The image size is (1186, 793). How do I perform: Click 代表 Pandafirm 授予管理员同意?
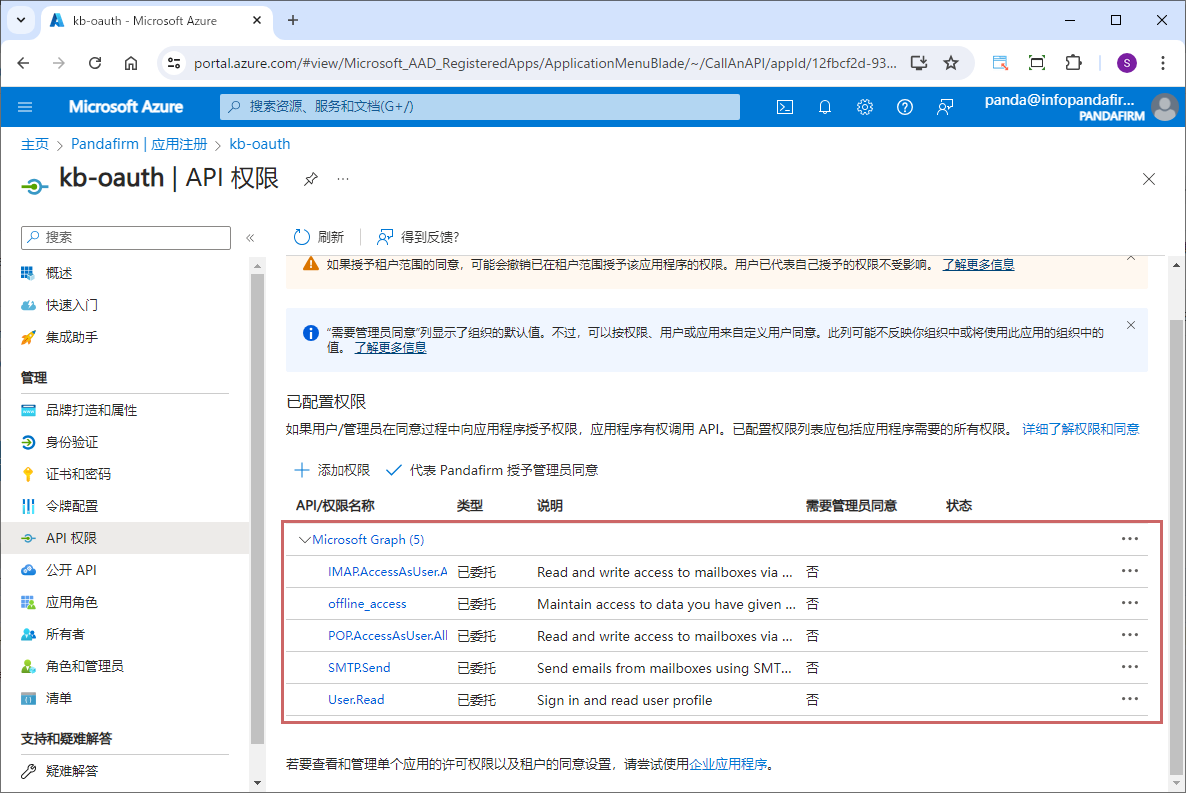492,470
